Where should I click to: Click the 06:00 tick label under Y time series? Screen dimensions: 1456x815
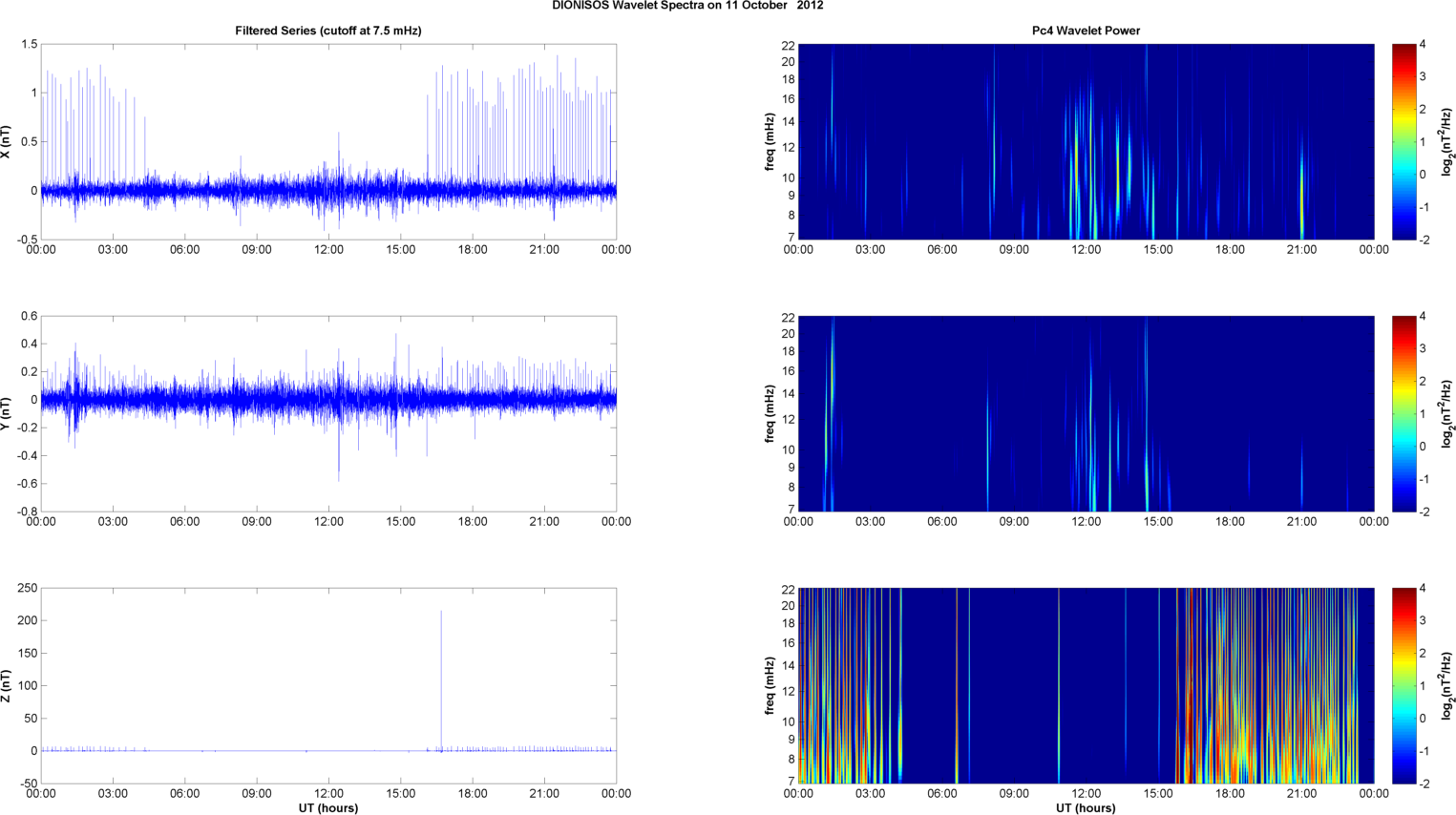pyautogui.click(x=184, y=522)
